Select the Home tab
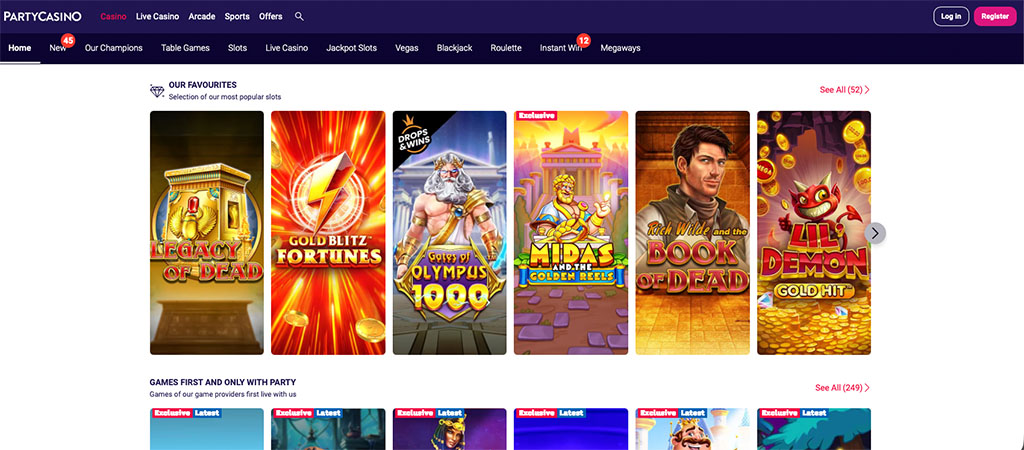The width and height of the screenshot is (1024, 450). click(x=20, y=48)
